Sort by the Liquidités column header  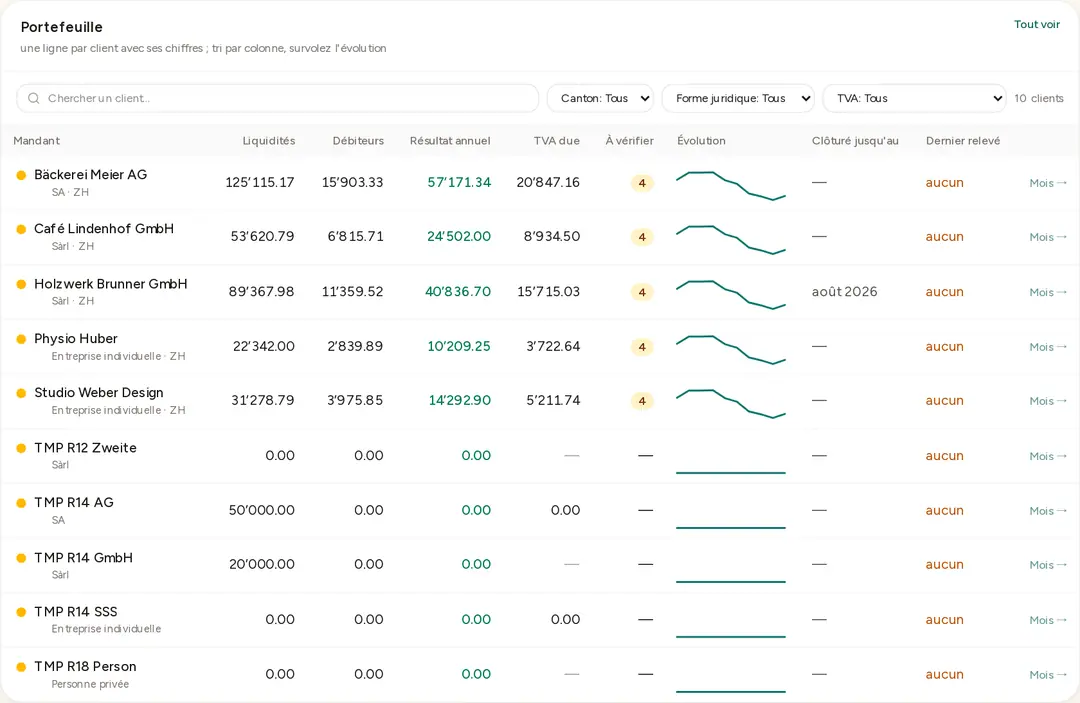[269, 140]
